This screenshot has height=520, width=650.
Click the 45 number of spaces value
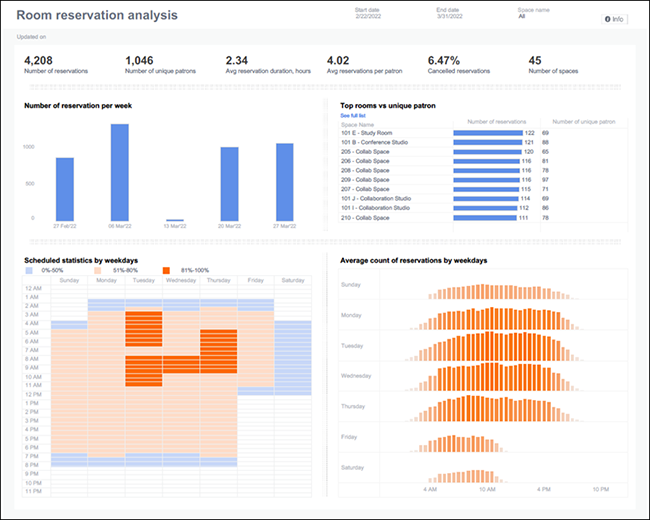click(x=535, y=61)
